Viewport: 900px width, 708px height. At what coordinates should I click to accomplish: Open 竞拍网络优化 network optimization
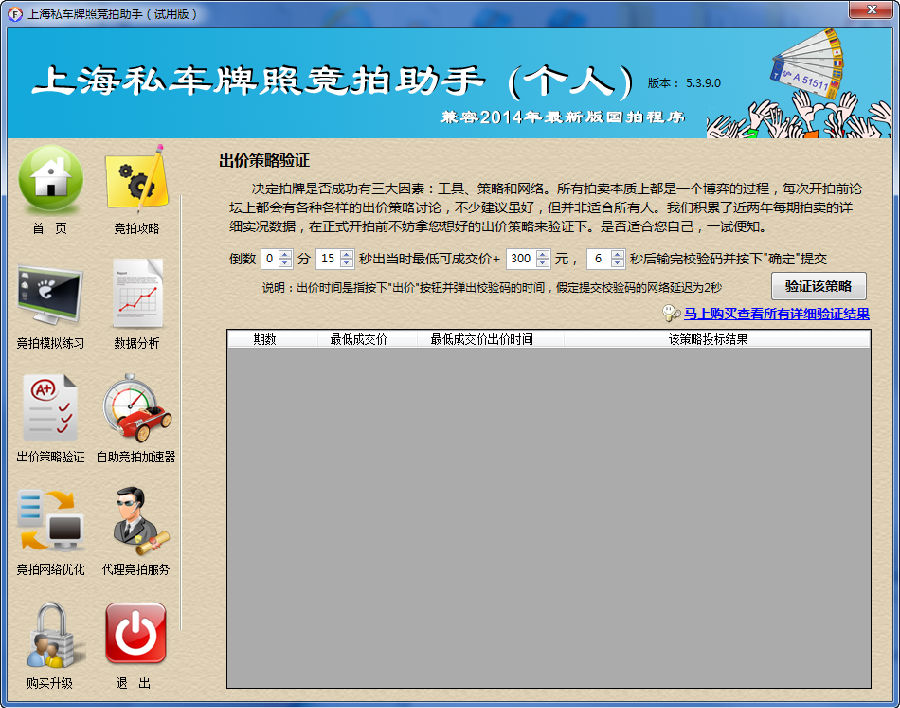click(x=50, y=521)
